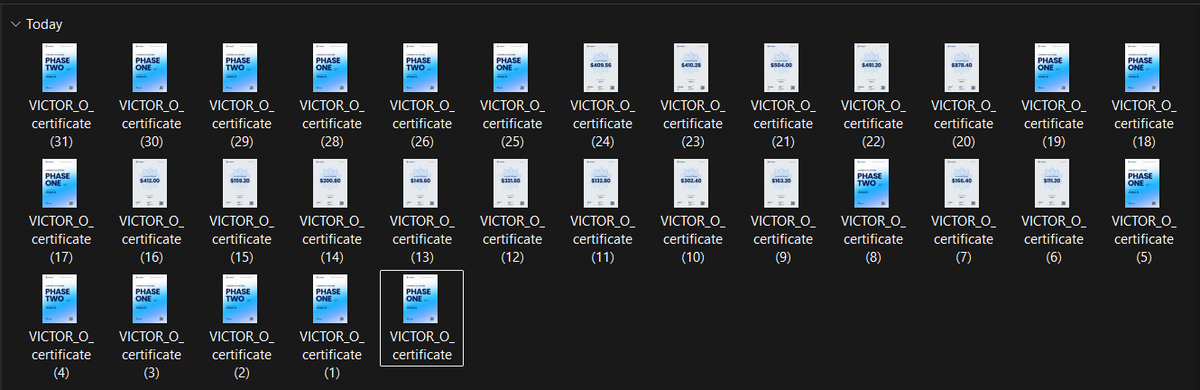
Task: Select VICTOR_O_certificate (17) file icon
Action: coord(62,183)
